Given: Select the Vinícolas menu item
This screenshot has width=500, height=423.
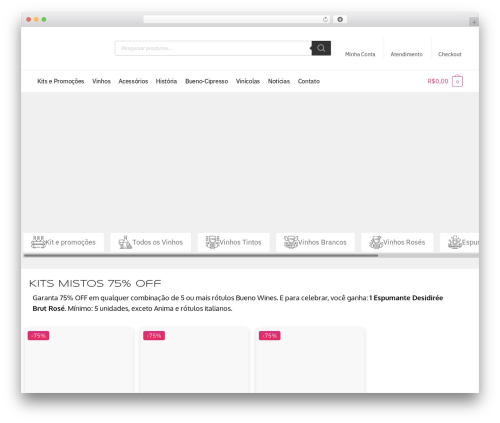Looking at the screenshot, I should point(248,81).
